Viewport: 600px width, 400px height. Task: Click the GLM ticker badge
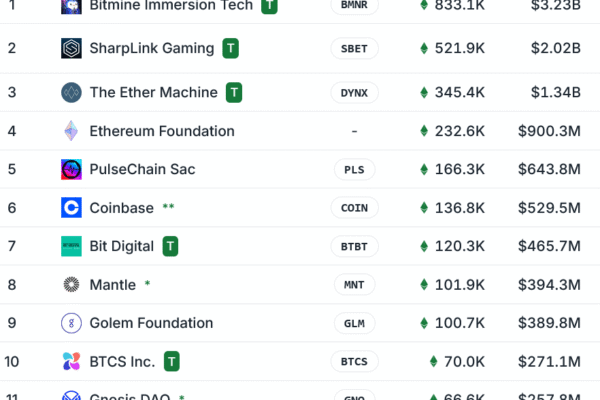(x=354, y=323)
